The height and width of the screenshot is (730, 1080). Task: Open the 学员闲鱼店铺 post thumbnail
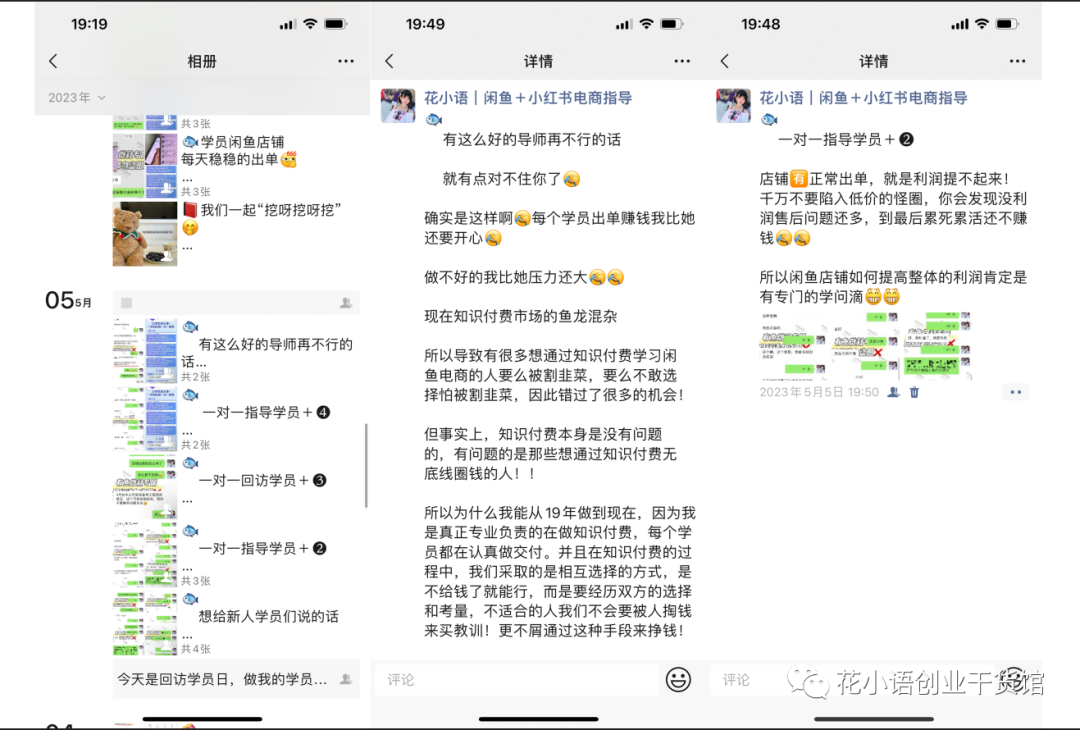point(145,166)
